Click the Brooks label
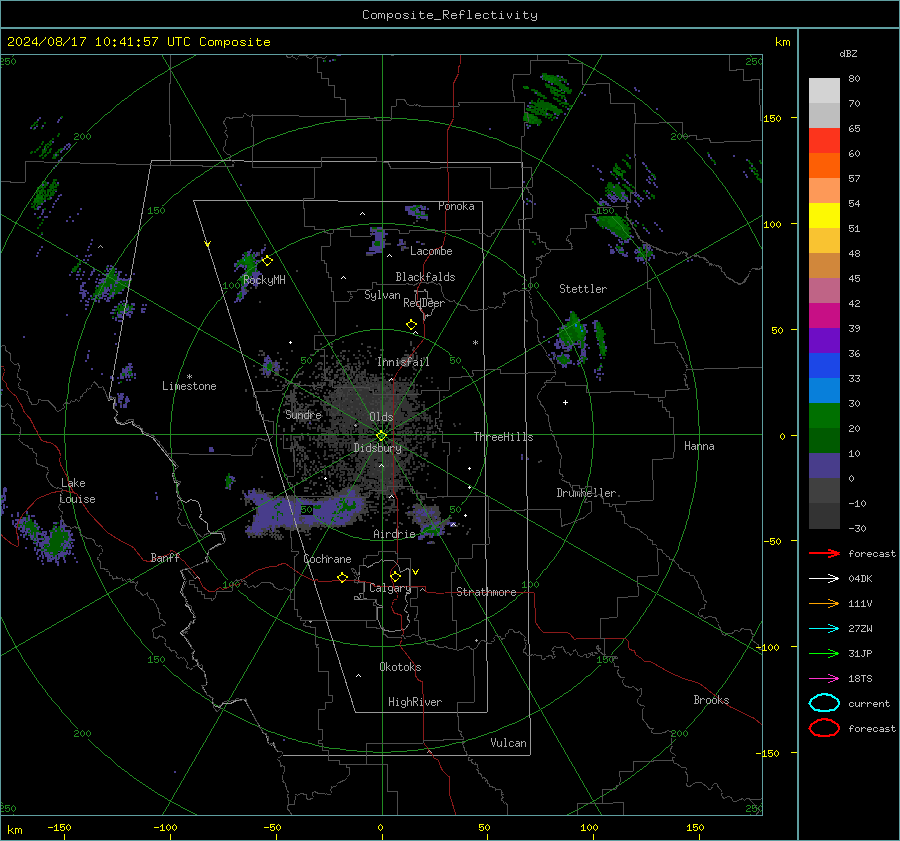This screenshot has width=900, height=841. coord(711,700)
